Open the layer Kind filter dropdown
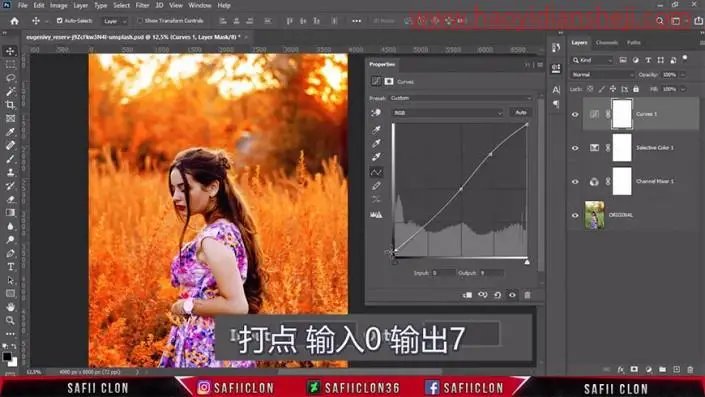The height and width of the screenshot is (397, 705). pyautogui.click(x=592, y=60)
